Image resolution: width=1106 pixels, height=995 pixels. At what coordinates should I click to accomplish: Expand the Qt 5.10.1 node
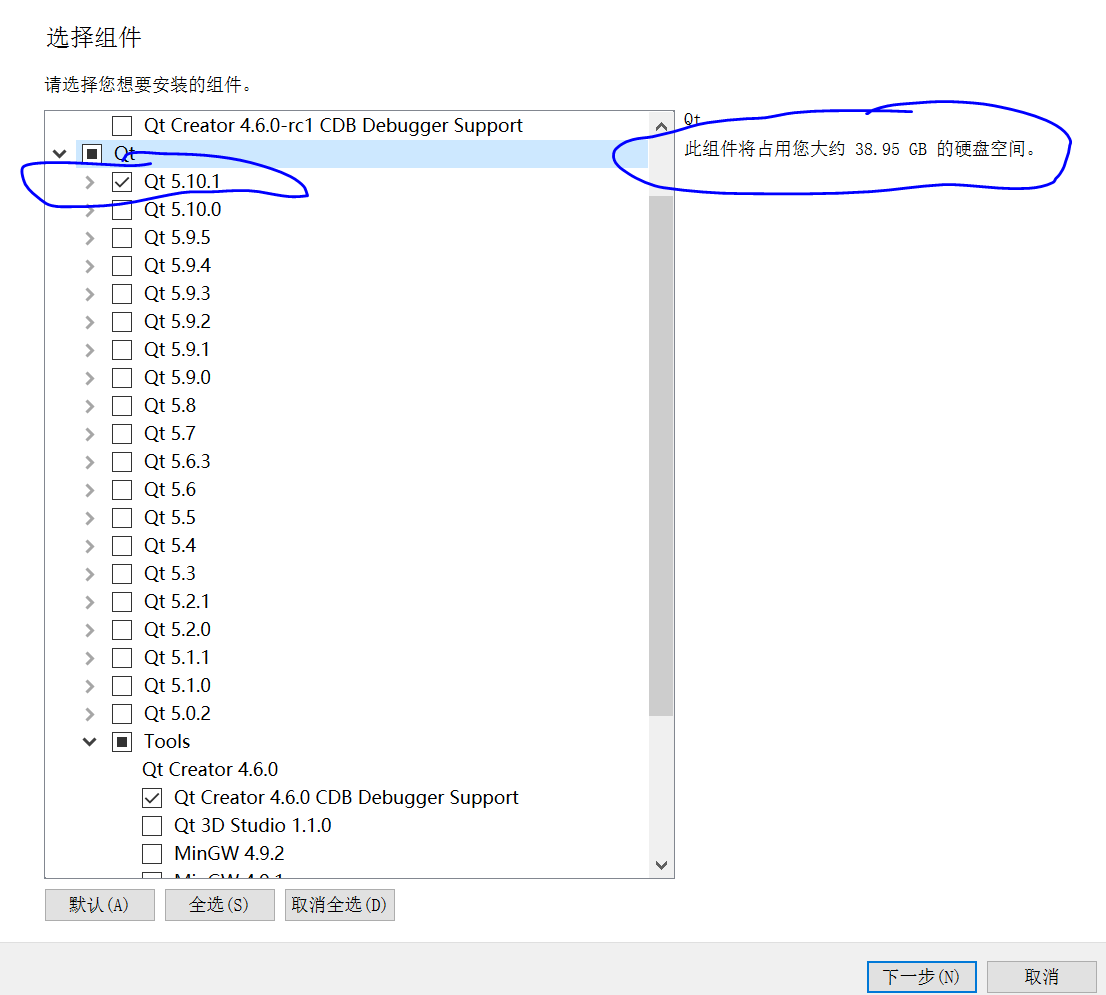point(90,182)
